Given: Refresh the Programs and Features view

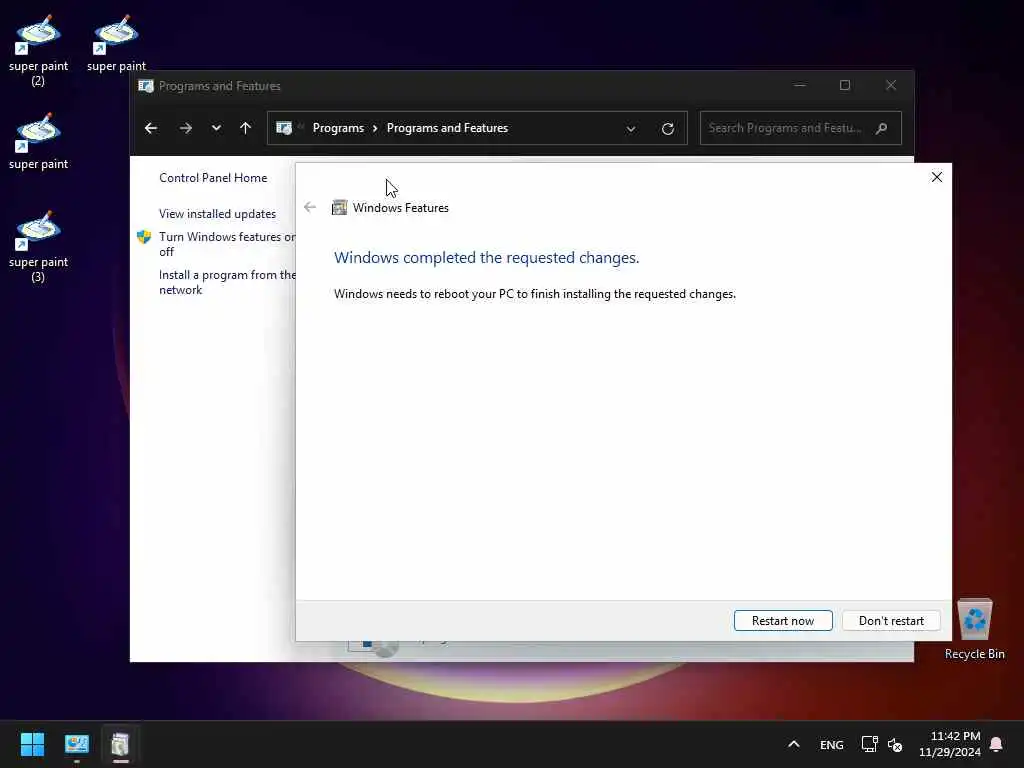Looking at the screenshot, I should pos(667,129).
